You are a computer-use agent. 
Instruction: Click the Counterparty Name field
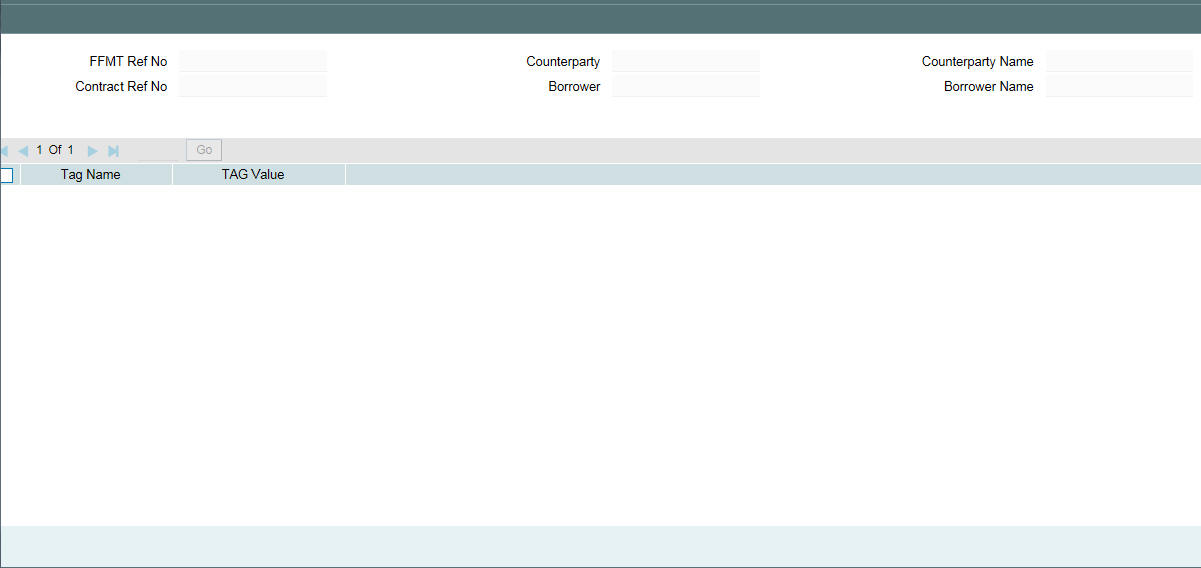1119,61
